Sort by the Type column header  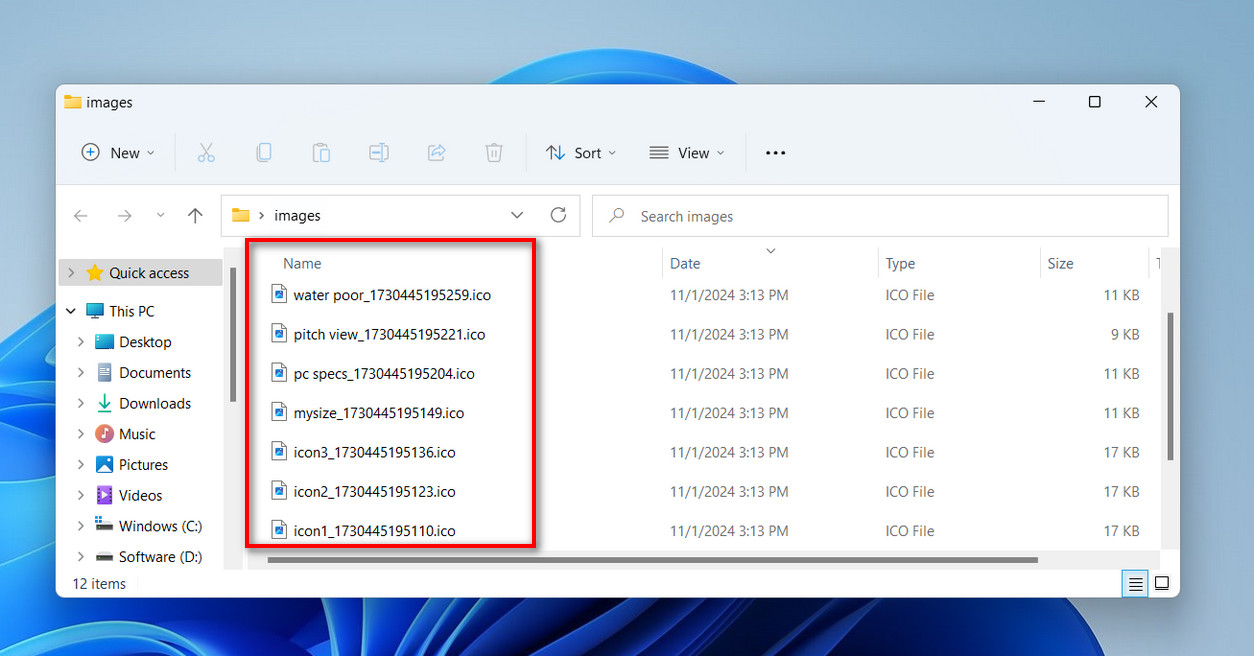click(x=900, y=263)
